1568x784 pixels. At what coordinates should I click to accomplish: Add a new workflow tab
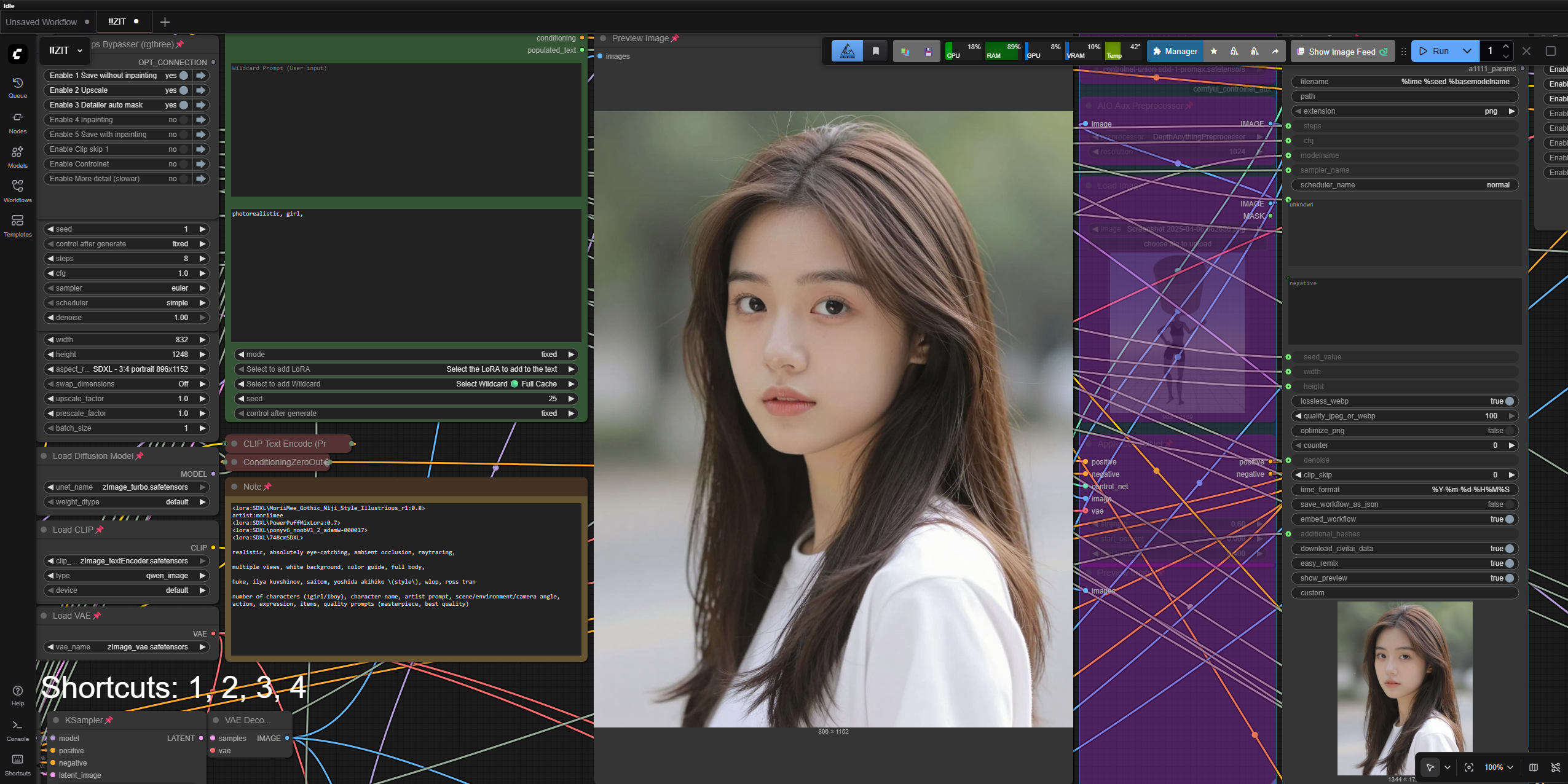coord(165,22)
